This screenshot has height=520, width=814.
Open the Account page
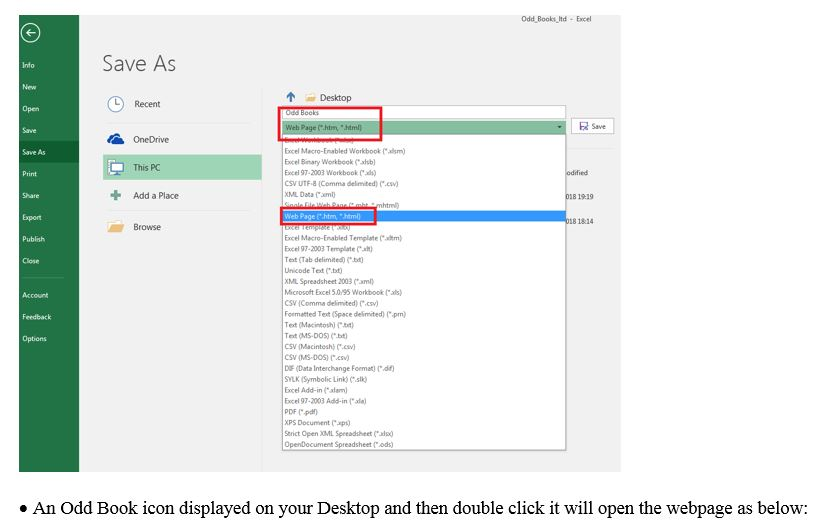35,295
